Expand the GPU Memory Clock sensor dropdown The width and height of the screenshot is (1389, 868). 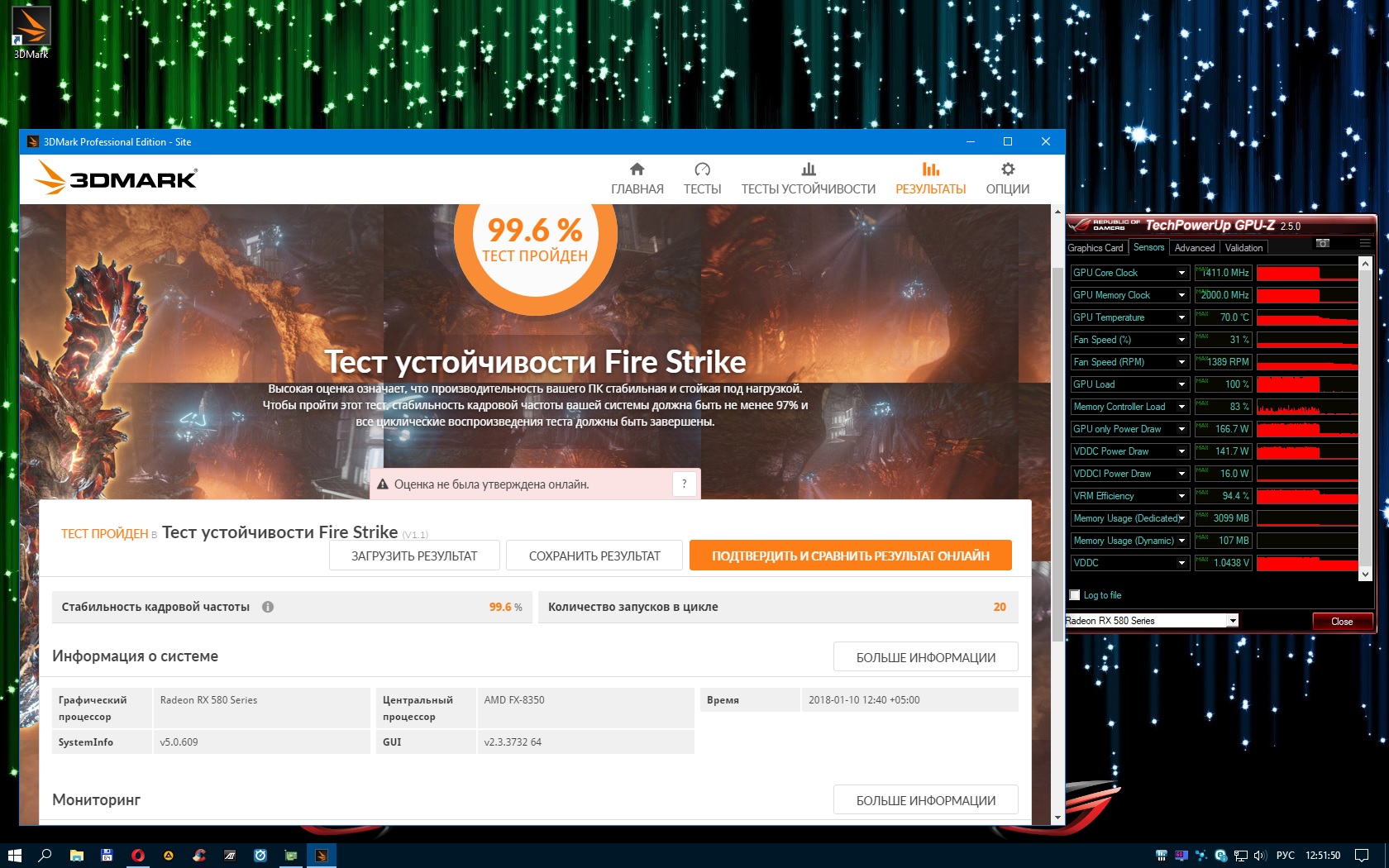coord(1181,295)
